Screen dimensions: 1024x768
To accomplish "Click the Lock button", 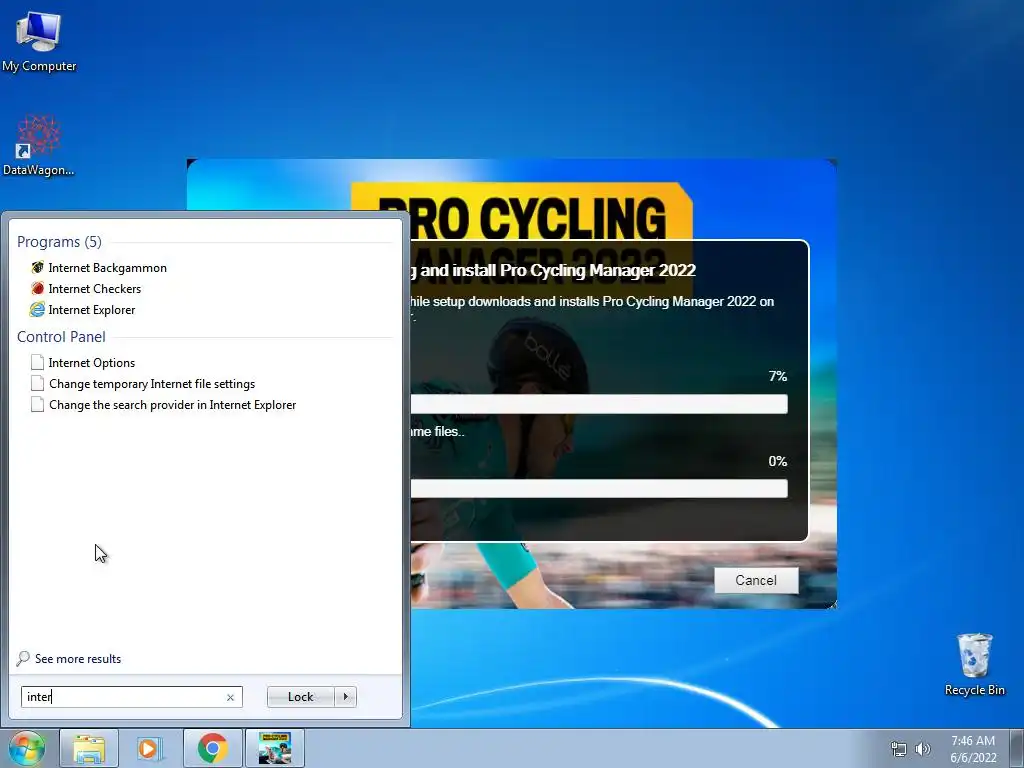I will coord(300,697).
